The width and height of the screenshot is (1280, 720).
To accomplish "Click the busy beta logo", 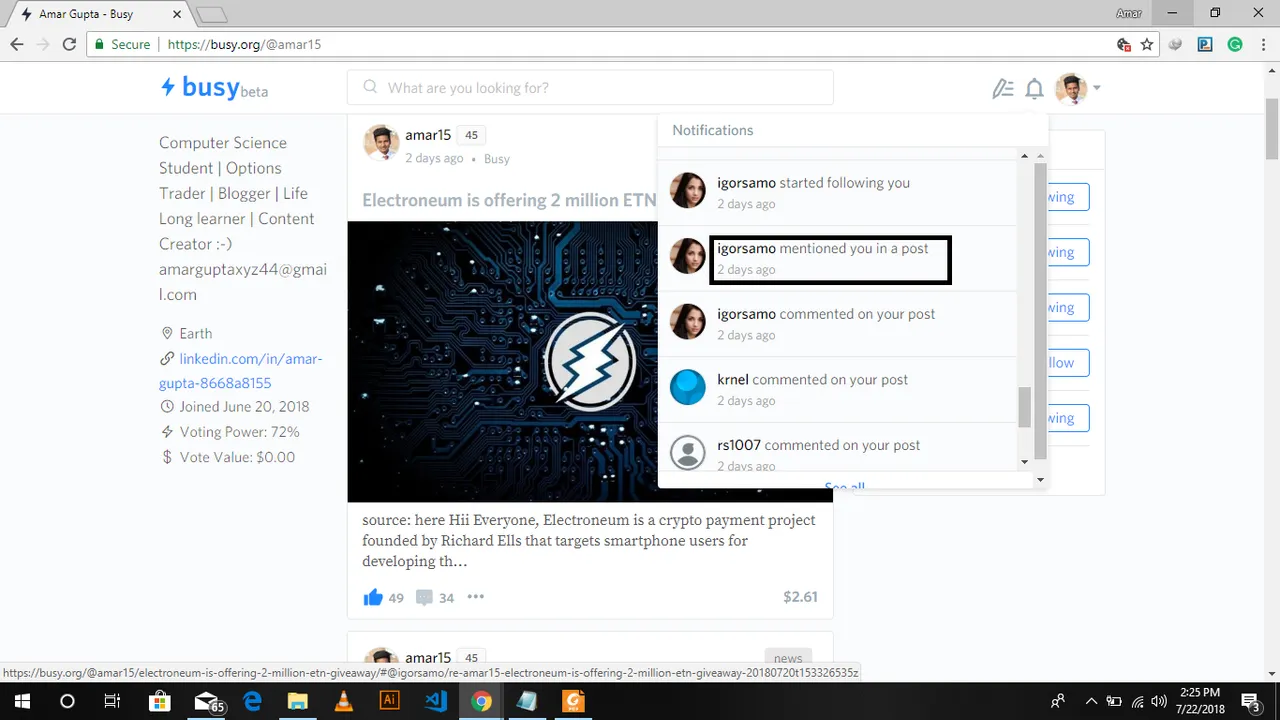I will pos(214,88).
